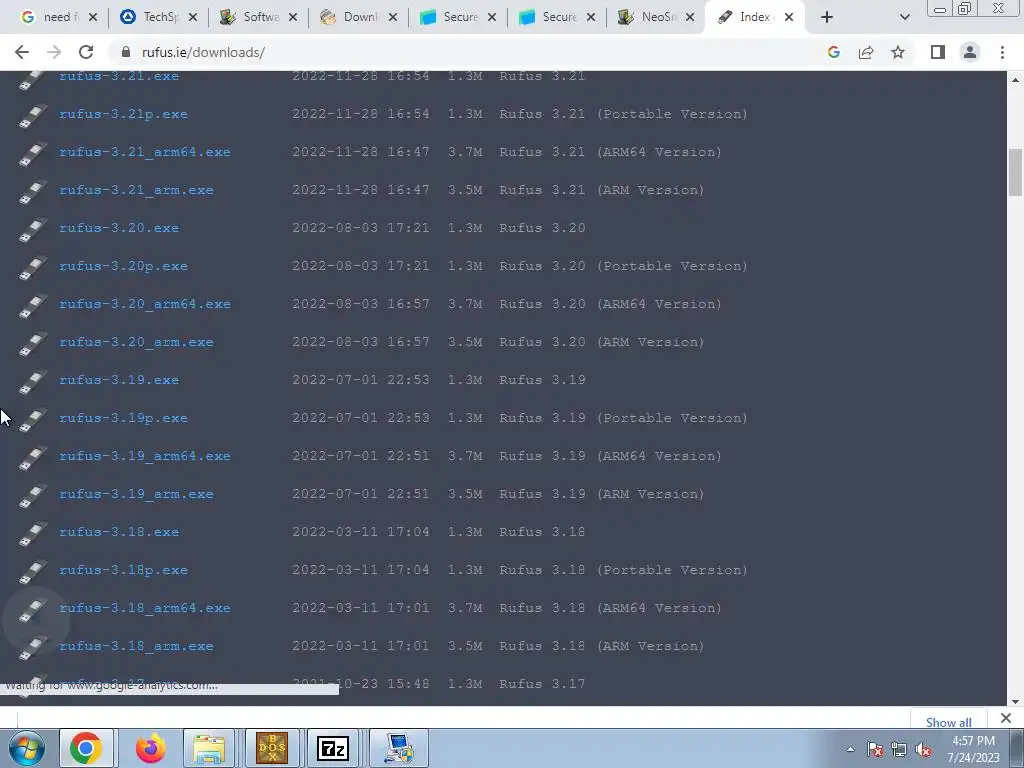
Task: Click the browser back arrow
Action: [22, 52]
